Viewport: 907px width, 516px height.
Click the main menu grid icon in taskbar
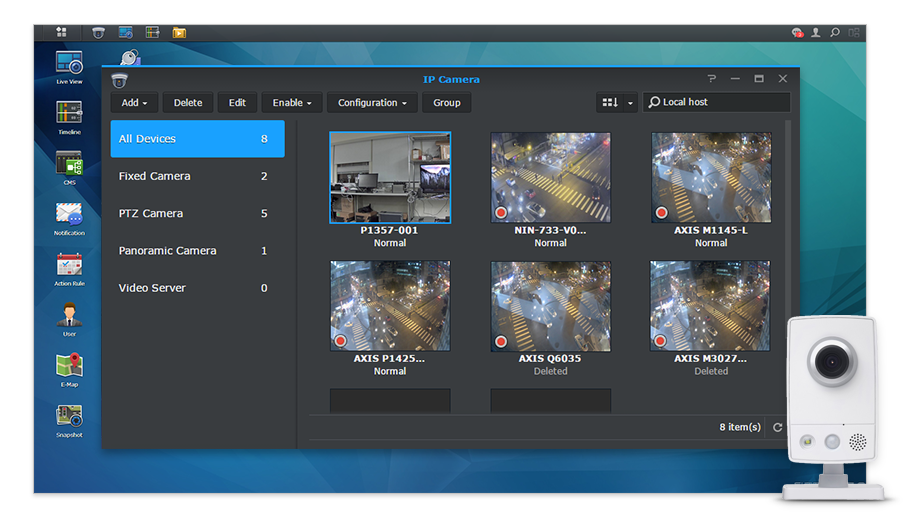[x=61, y=33]
